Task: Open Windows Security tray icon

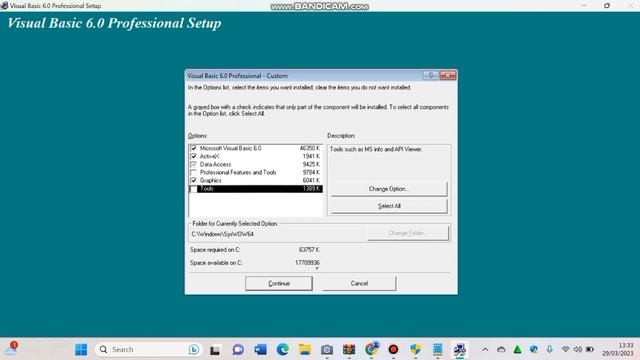Action: [533, 349]
